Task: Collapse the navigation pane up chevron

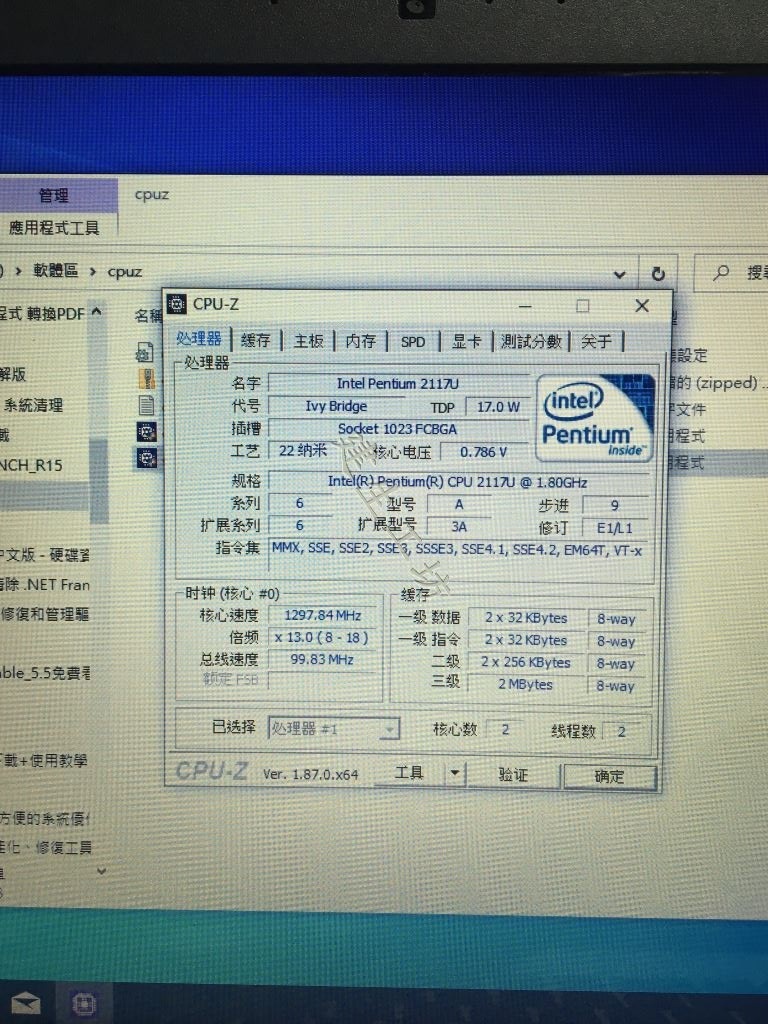Action: 97,312
